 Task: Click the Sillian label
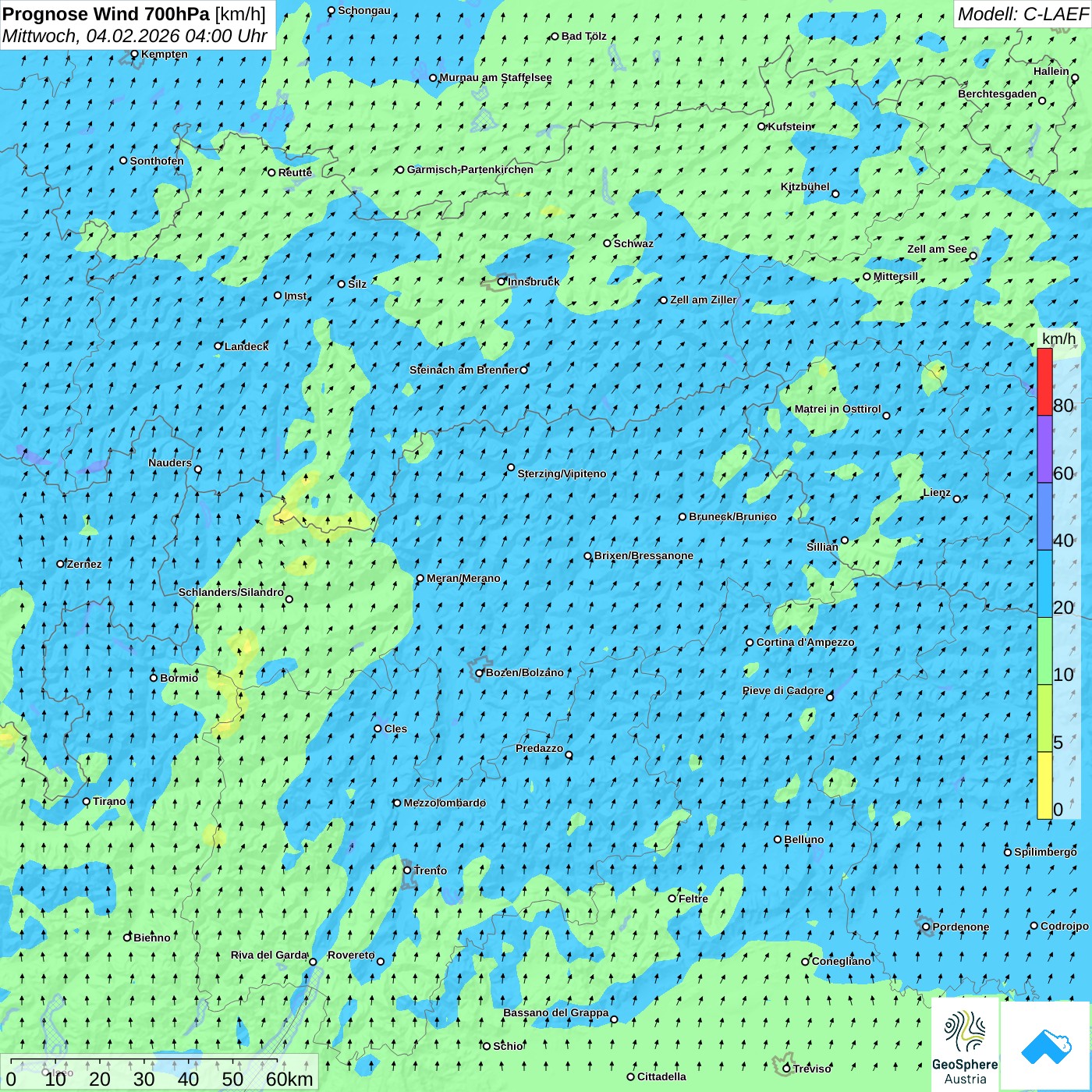point(822,547)
